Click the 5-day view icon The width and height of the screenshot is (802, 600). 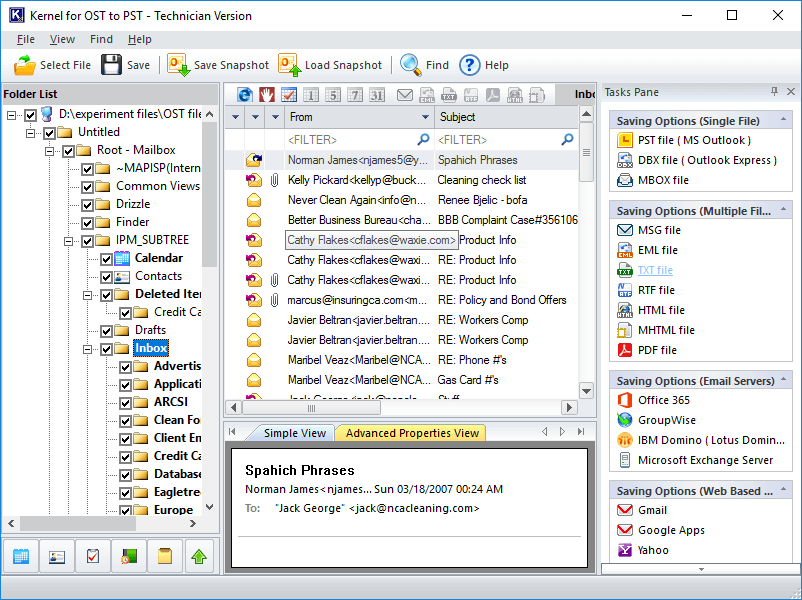click(x=333, y=95)
